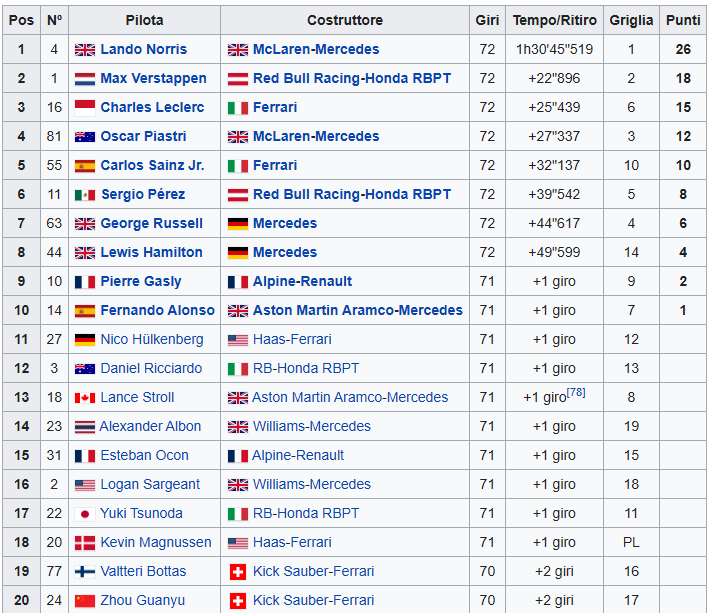Click the Dutch flag beside Max Verstappen
Image resolution: width=712 pixels, height=613 pixels.
[85, 79]
